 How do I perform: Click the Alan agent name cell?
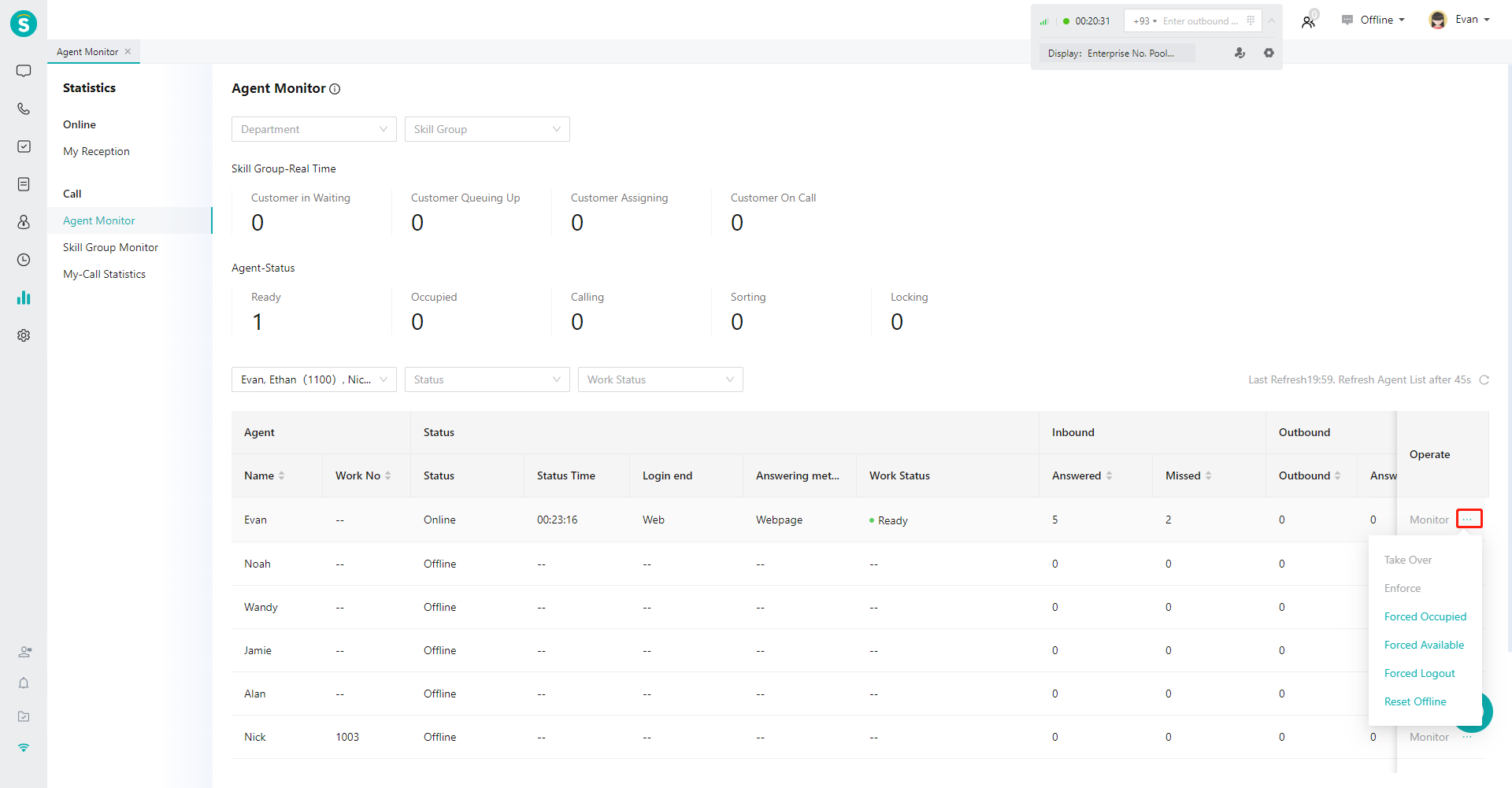255,694
